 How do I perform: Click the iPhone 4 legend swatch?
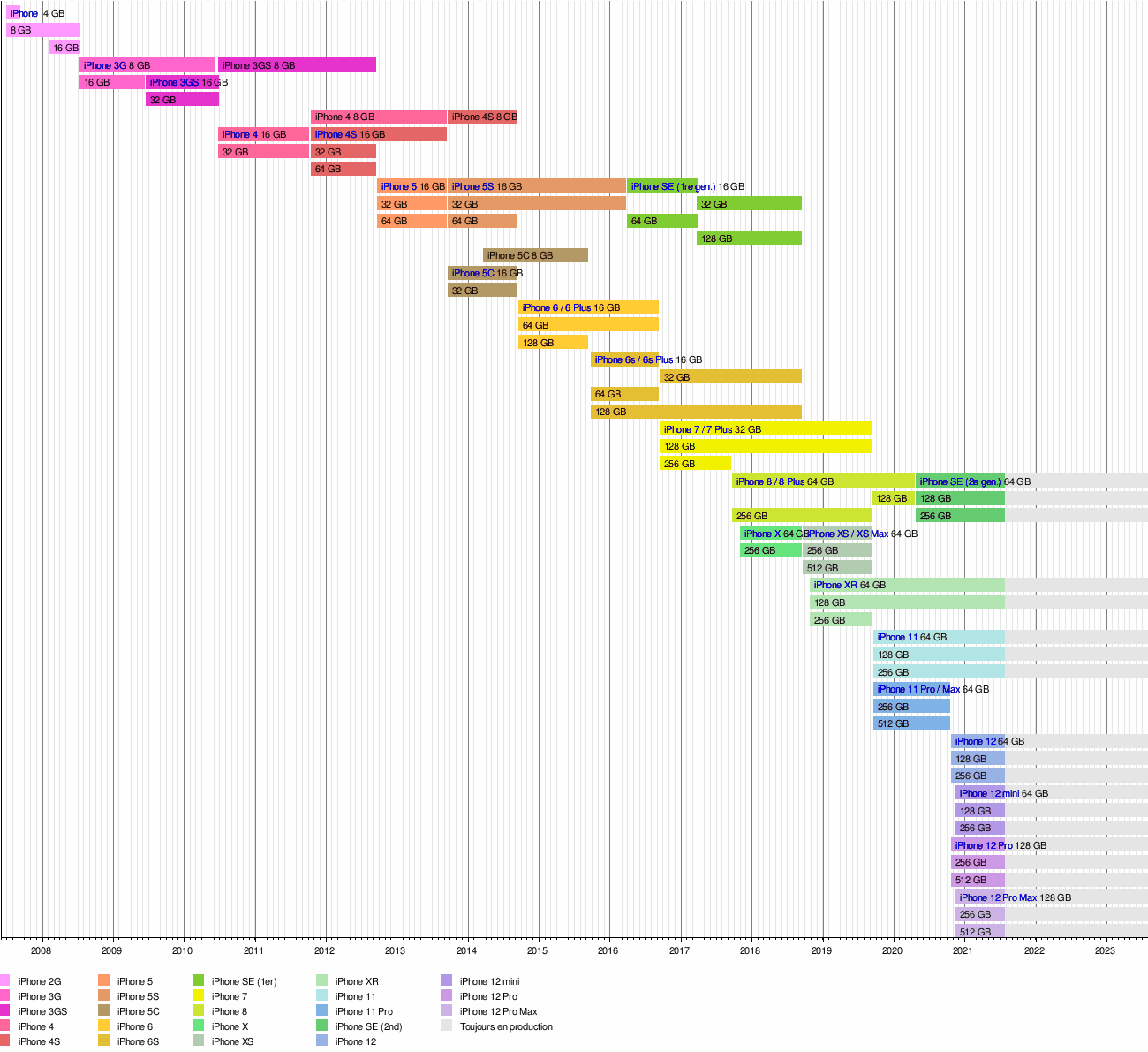[4, 1026]
